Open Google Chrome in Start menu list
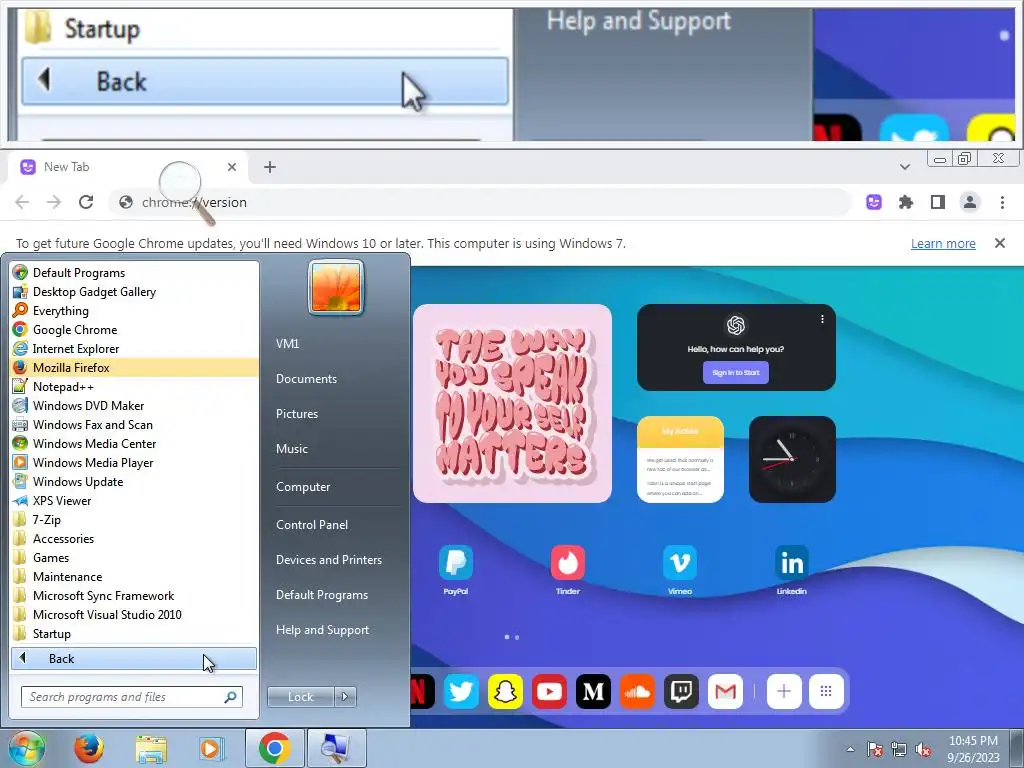The height and width of the screenshot is (768, 1024). (x=135, y=330)
